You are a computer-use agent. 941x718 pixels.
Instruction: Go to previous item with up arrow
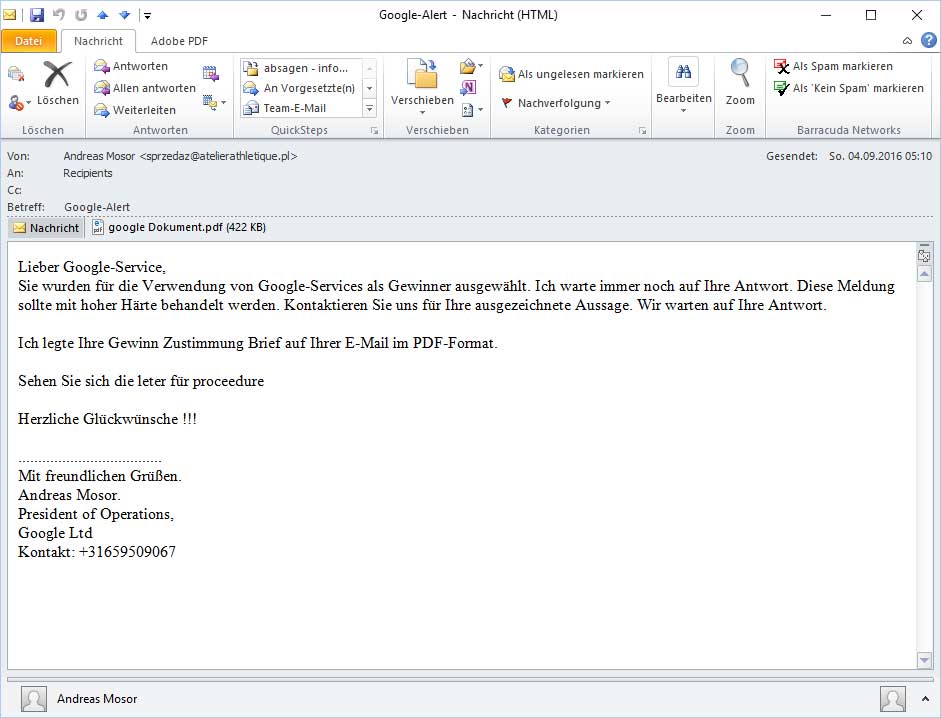tap(102, 15)
